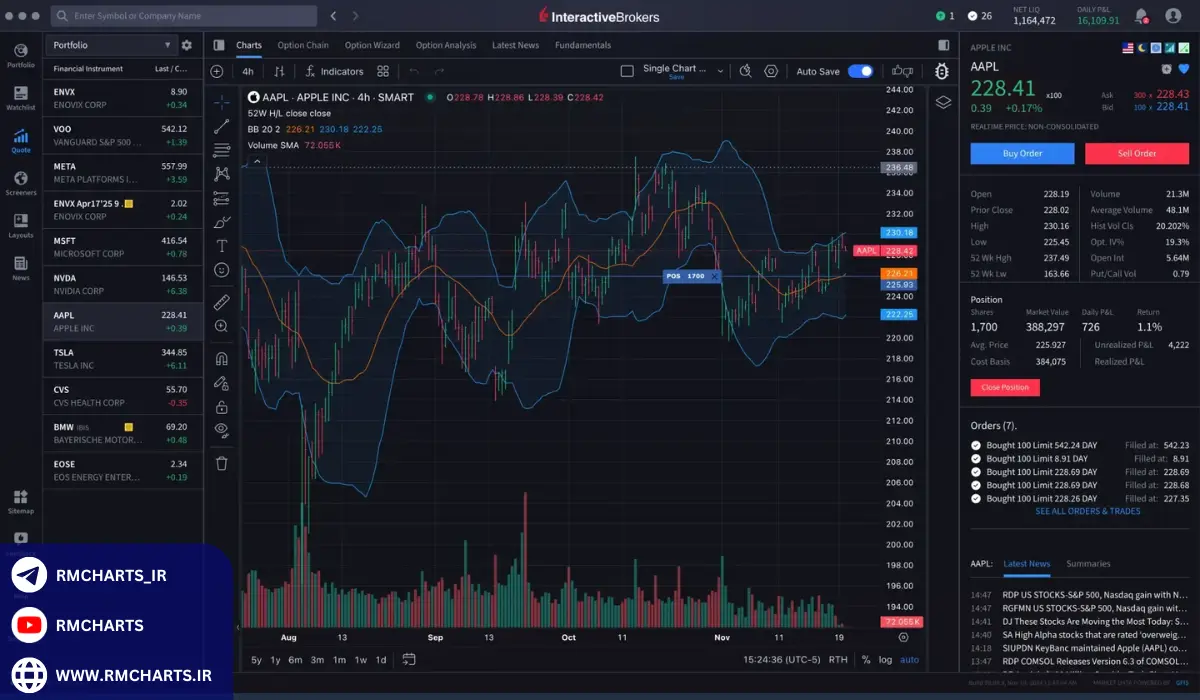Open See All Orders & Trades link
Image resolution: width=1200 pixels, height=700 pixels.
[x=1087, y=511]
